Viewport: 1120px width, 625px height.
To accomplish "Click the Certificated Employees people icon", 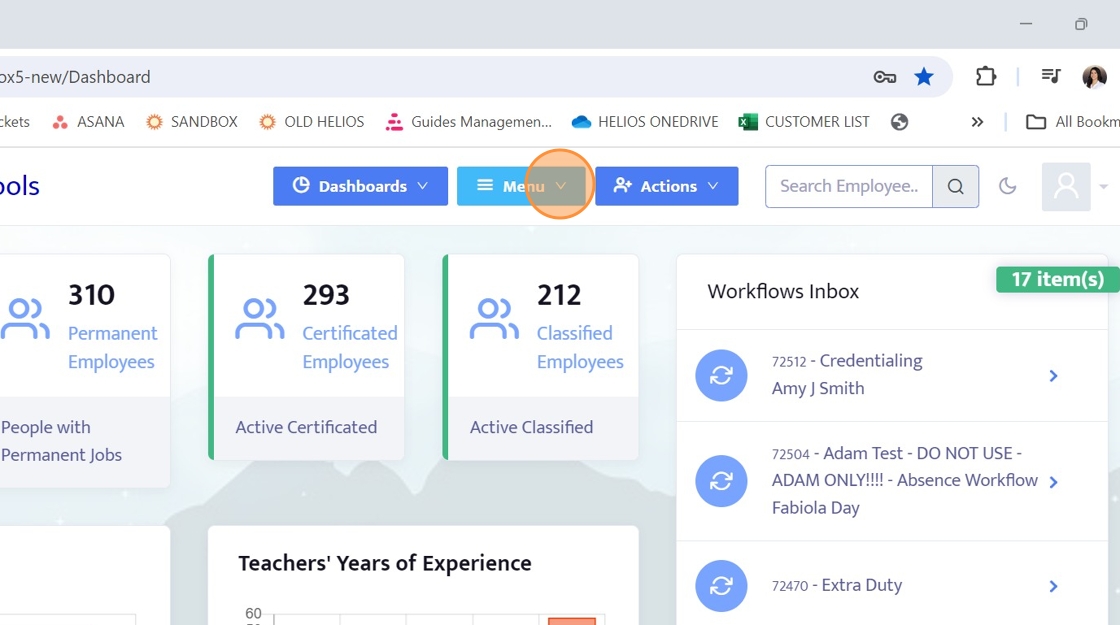I will [260, 319].
